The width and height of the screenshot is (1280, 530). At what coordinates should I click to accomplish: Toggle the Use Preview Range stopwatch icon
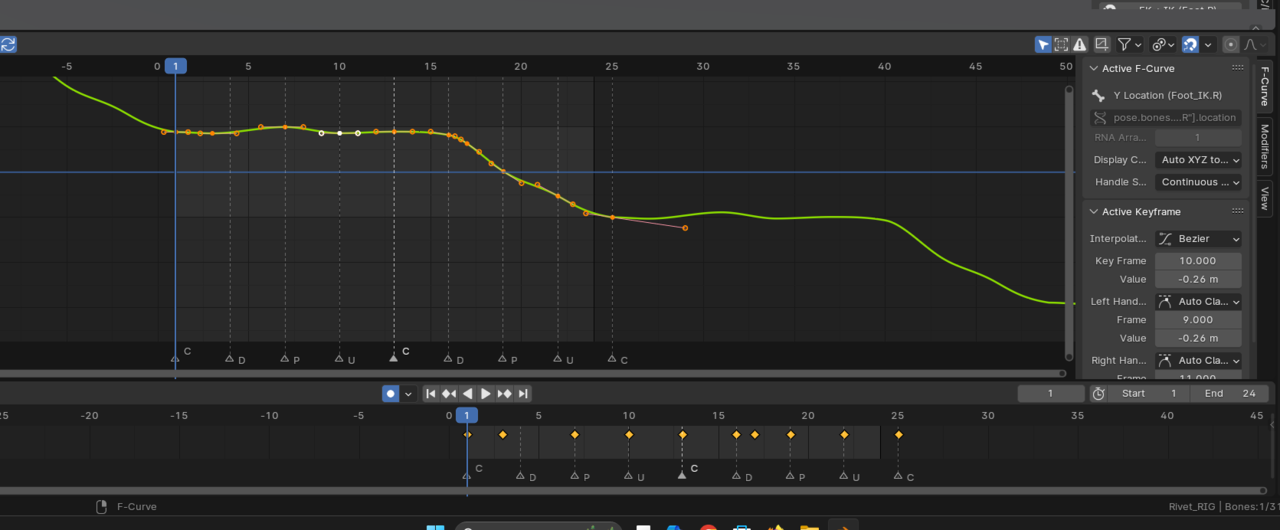point(1098,394)
